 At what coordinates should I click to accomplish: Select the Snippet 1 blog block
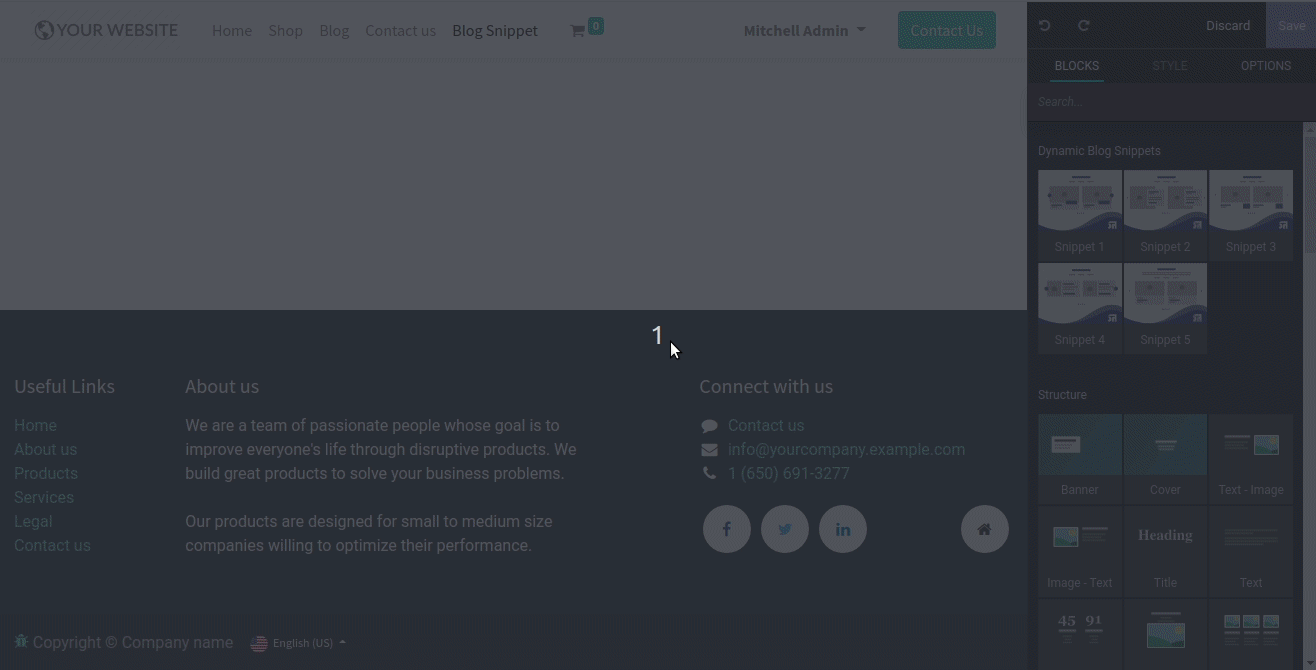tap(1080, 214)
